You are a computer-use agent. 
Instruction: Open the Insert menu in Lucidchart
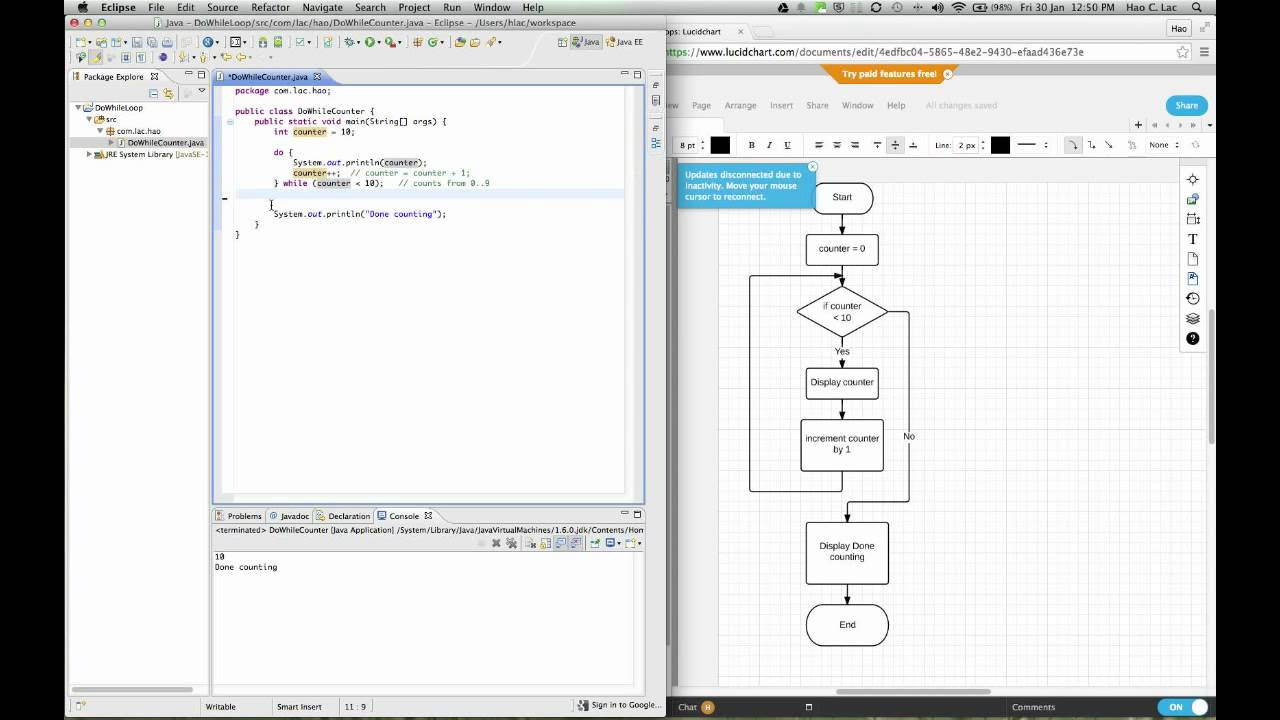click(x=781, y=105)
